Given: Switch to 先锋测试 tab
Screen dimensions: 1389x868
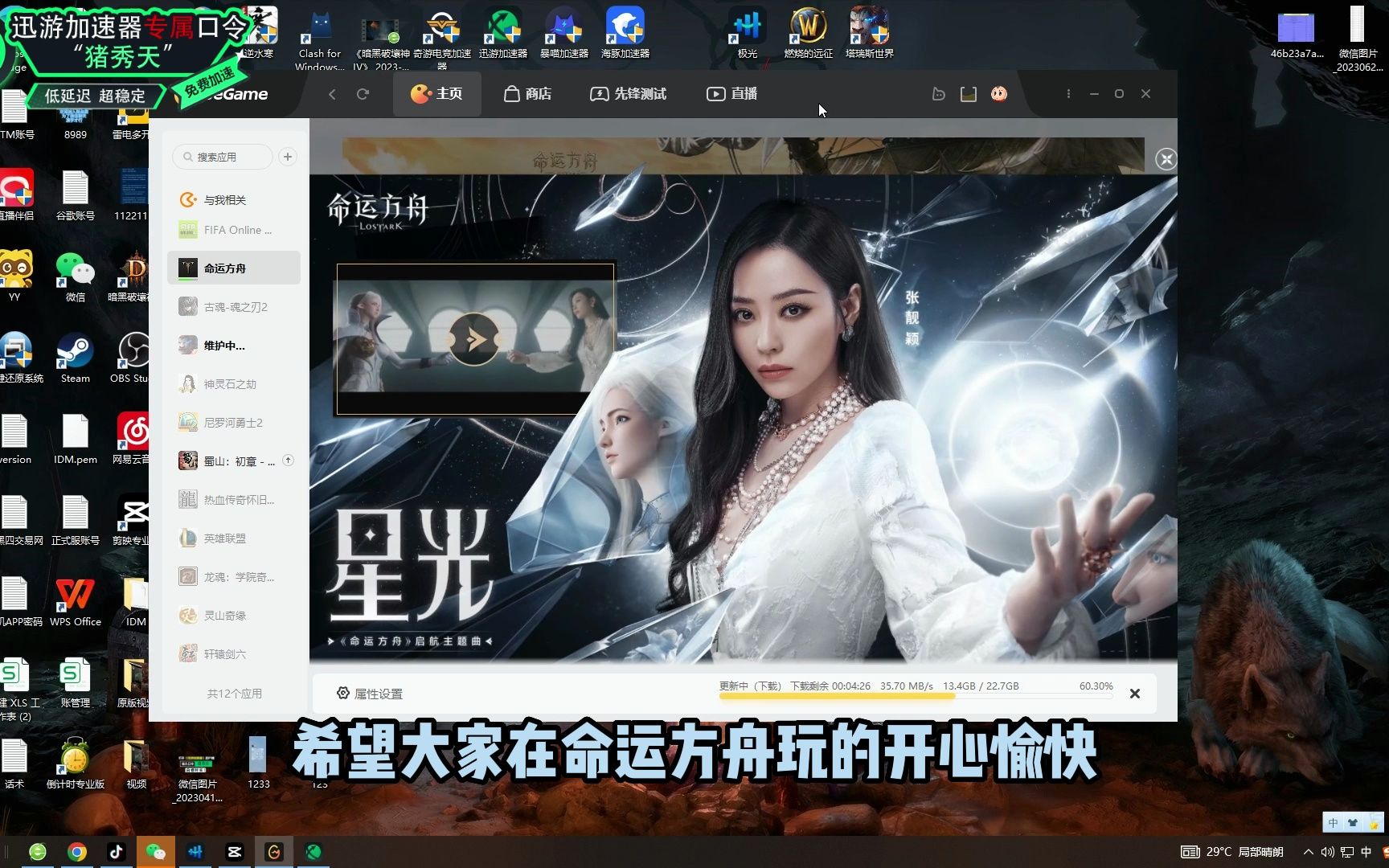Looking at the screenshot, I should (x=629, y=94).
